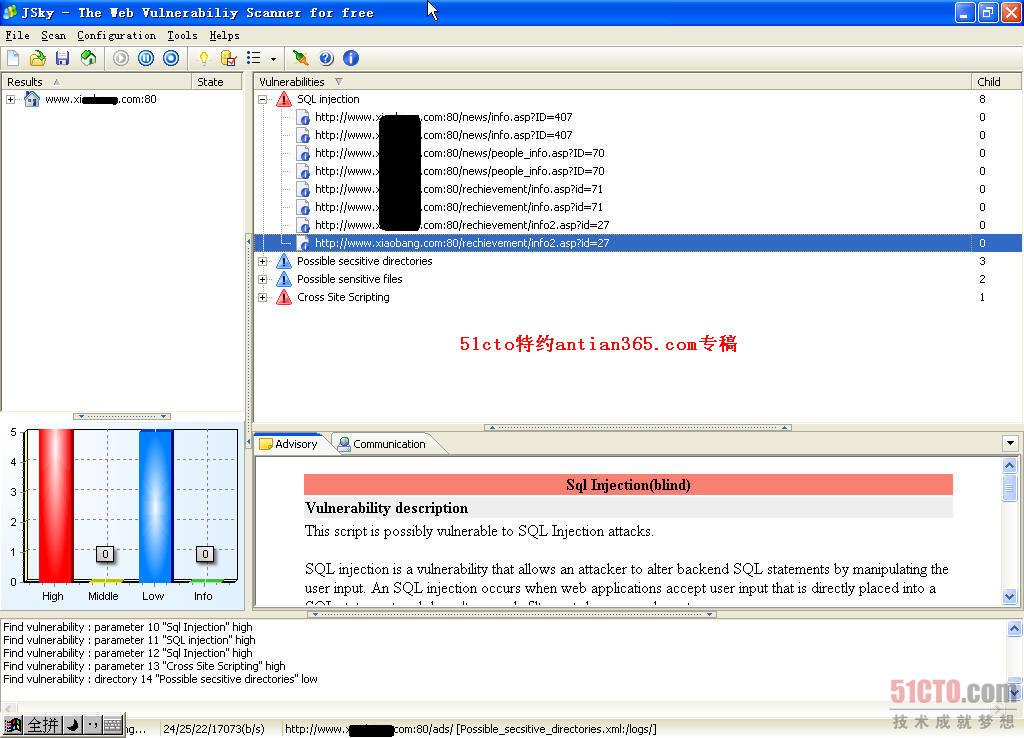
Task: Expand the Possible sensitive files node
Action: click(263, 279)
